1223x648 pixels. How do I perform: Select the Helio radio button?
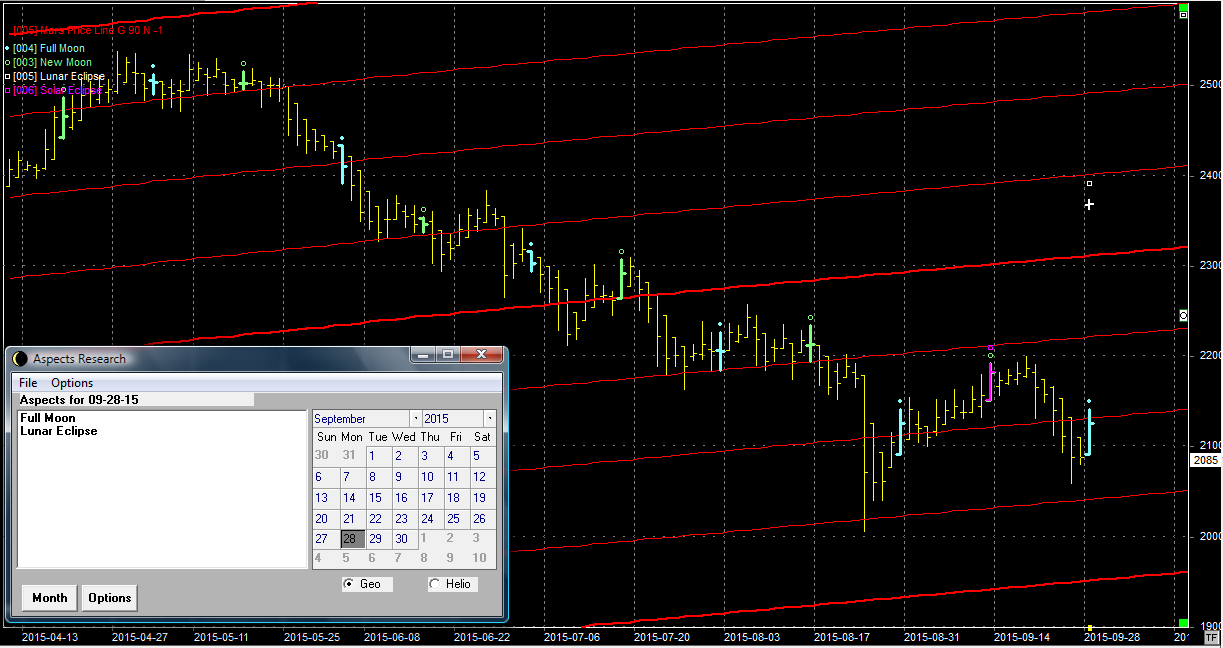434,584
